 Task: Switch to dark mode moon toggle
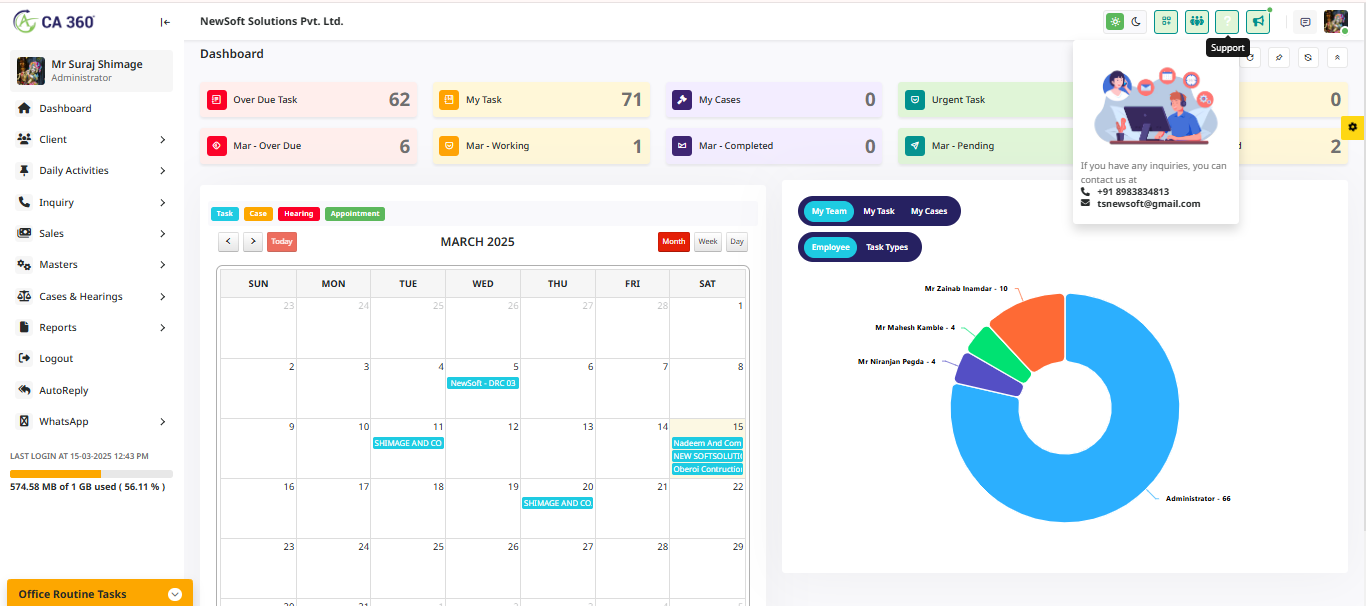1136,22
